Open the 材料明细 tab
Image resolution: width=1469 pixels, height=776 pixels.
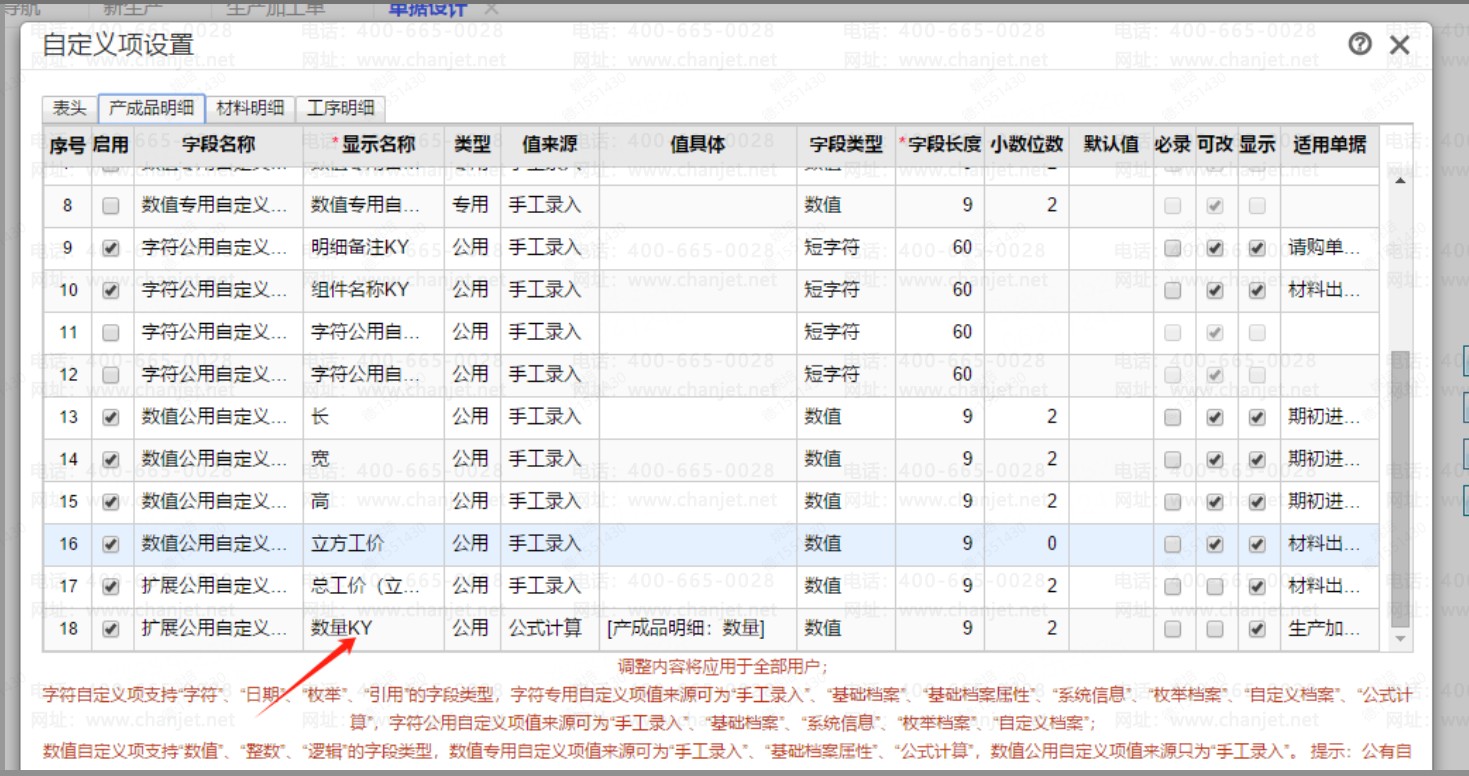click(x=250, y=108)
